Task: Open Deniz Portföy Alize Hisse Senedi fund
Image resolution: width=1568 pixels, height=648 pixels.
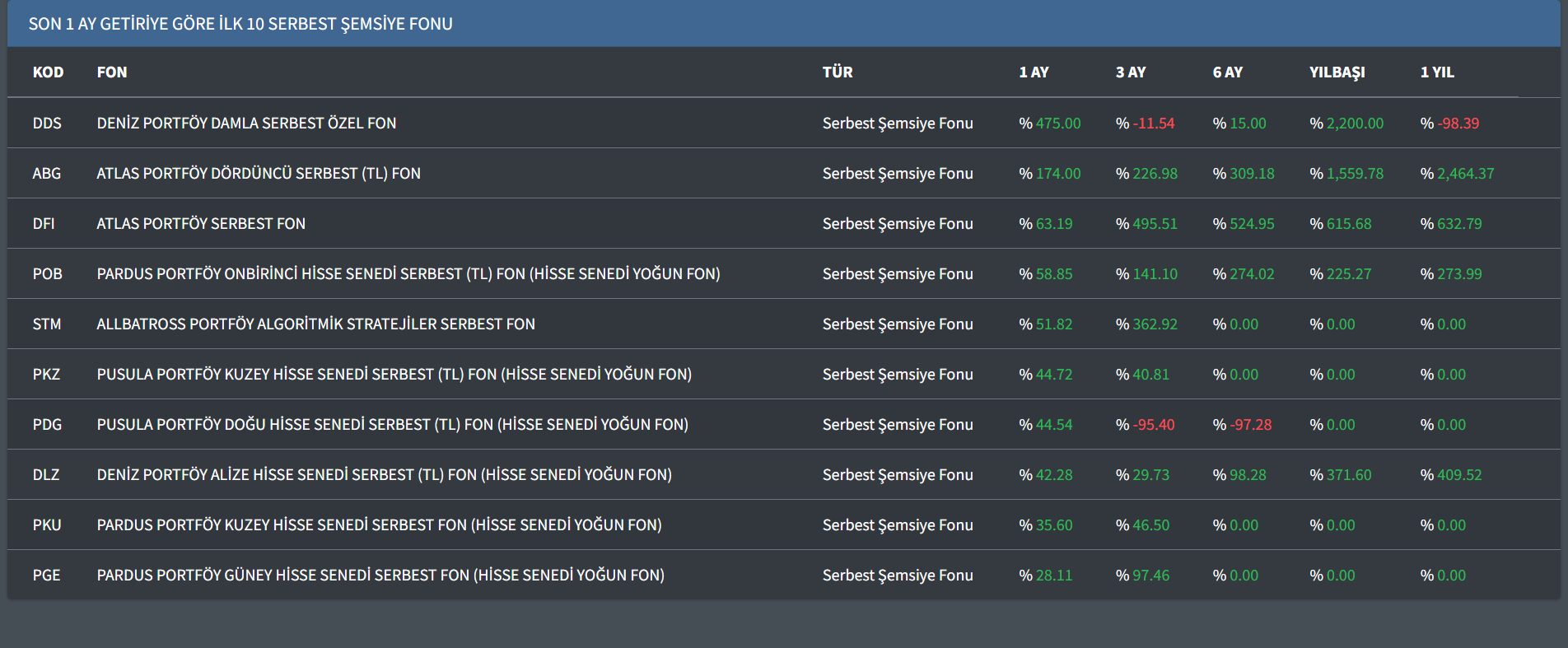Action: click(x=384, y=475)
